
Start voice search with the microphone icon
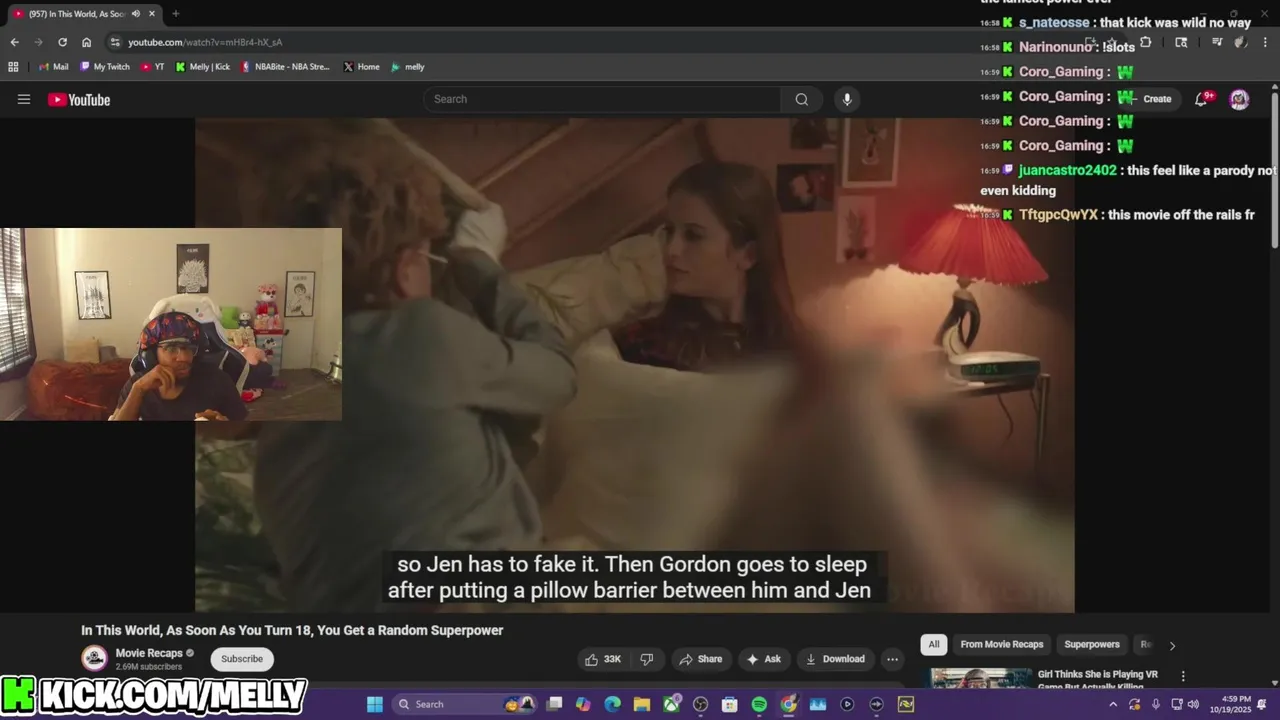847,99
